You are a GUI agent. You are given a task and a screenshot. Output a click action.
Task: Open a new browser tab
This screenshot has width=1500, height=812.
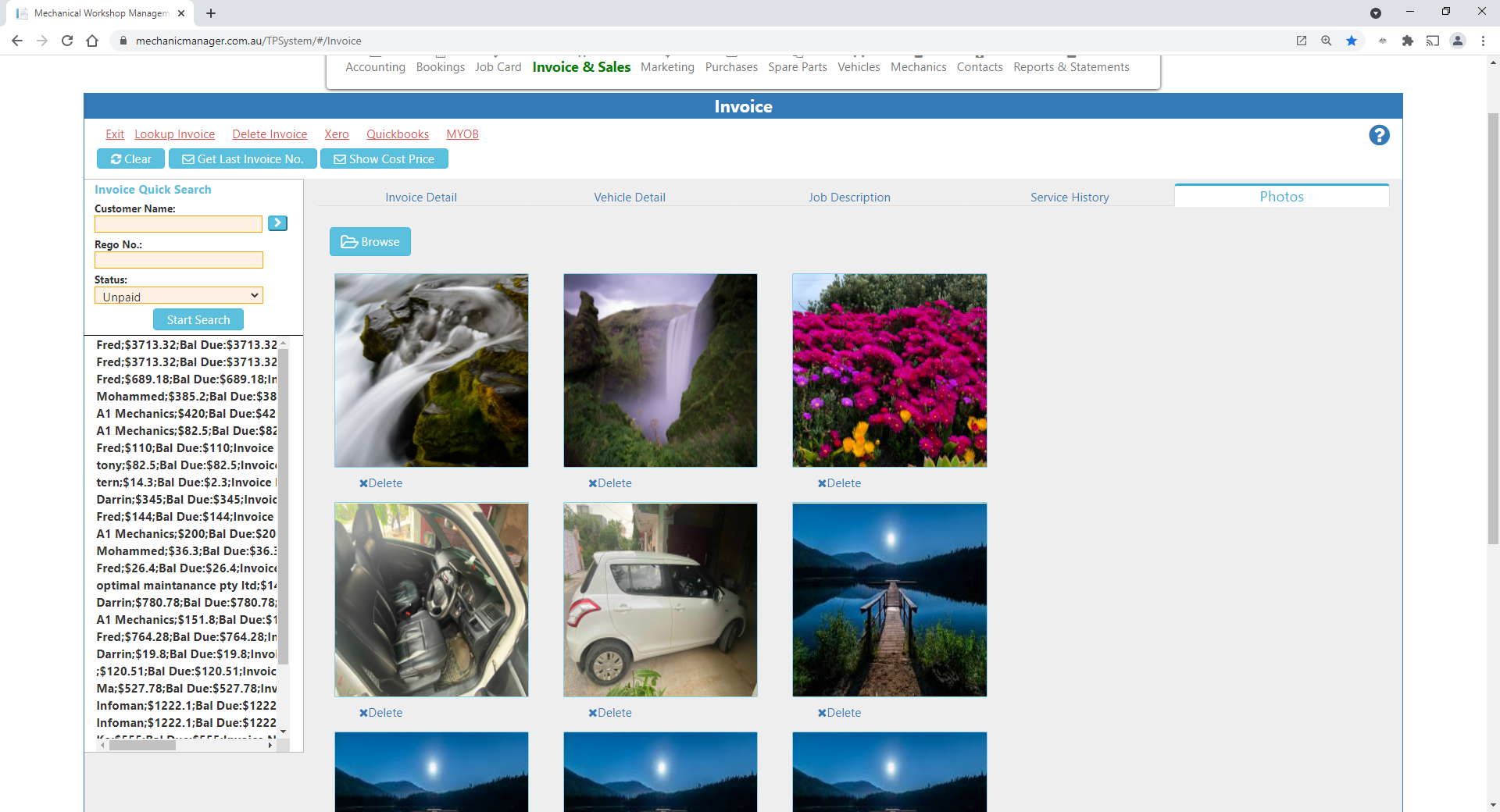211,13
